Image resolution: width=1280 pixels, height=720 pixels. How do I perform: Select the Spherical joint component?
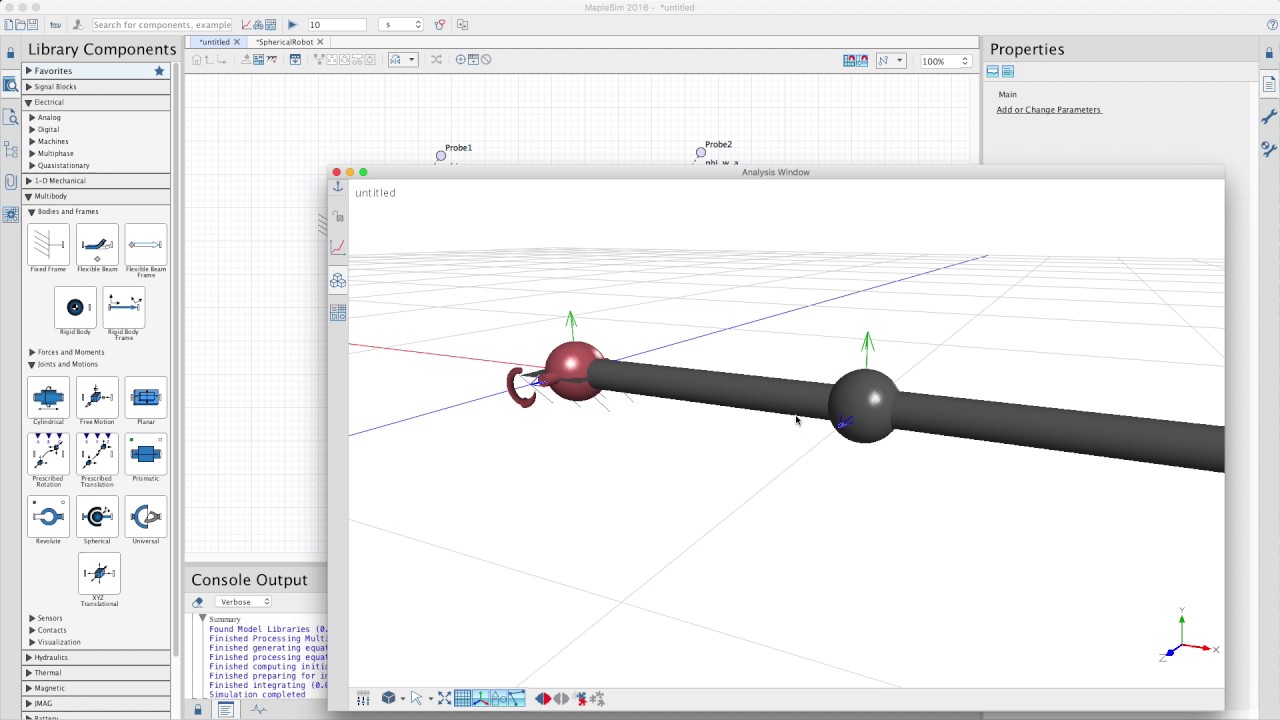tap(97, 516)
